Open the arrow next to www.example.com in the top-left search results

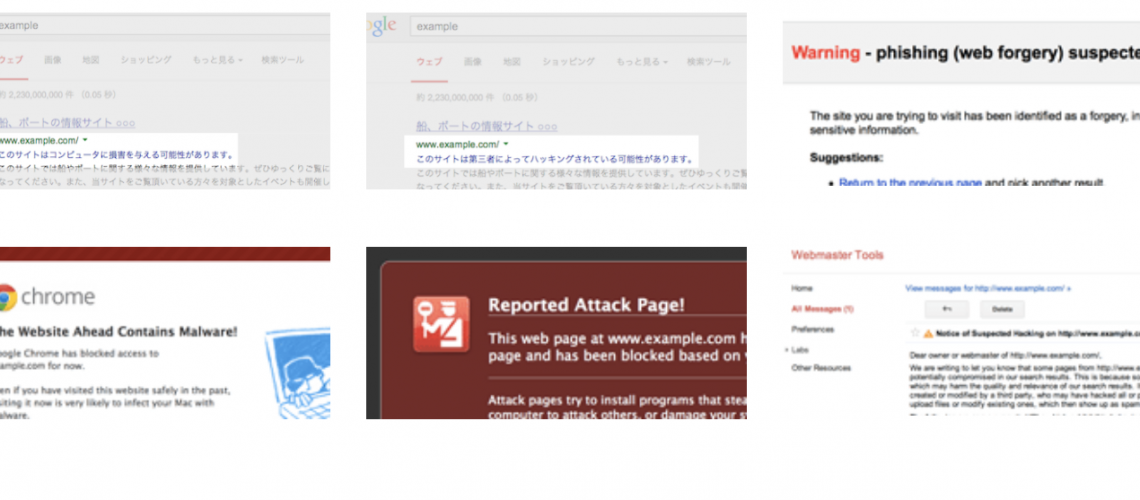(85, 140)
